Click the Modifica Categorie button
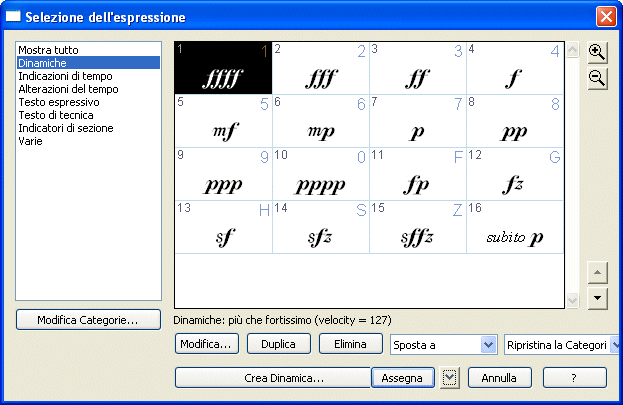 pos(89,320)
